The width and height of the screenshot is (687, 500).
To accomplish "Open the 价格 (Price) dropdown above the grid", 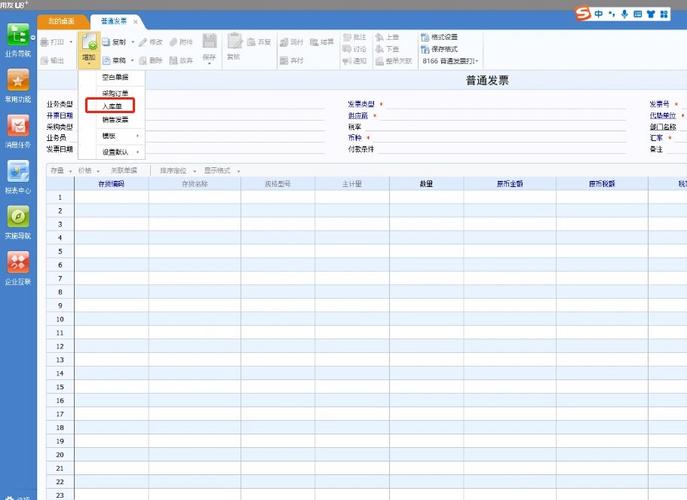I will [89, 170].
